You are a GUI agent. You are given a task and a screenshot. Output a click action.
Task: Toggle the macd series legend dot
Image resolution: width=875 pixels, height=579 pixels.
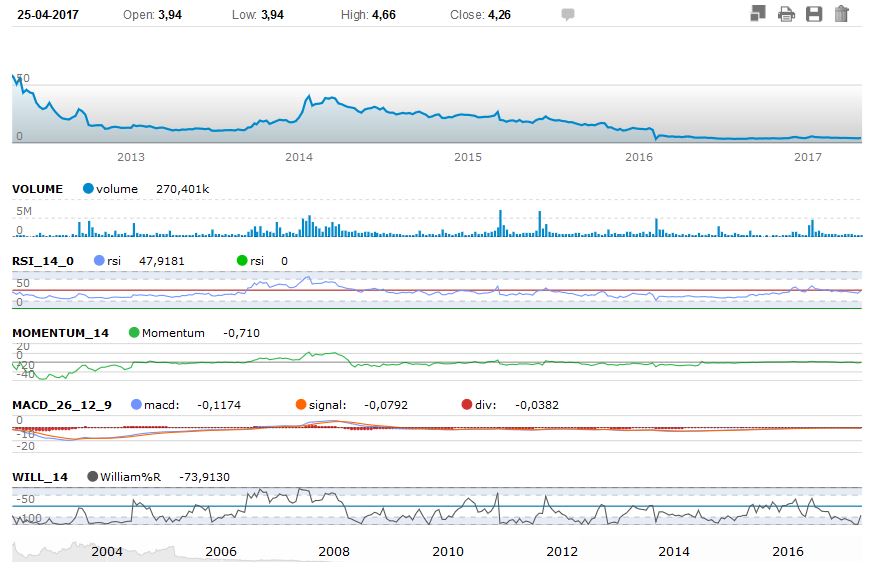point(136,405)
